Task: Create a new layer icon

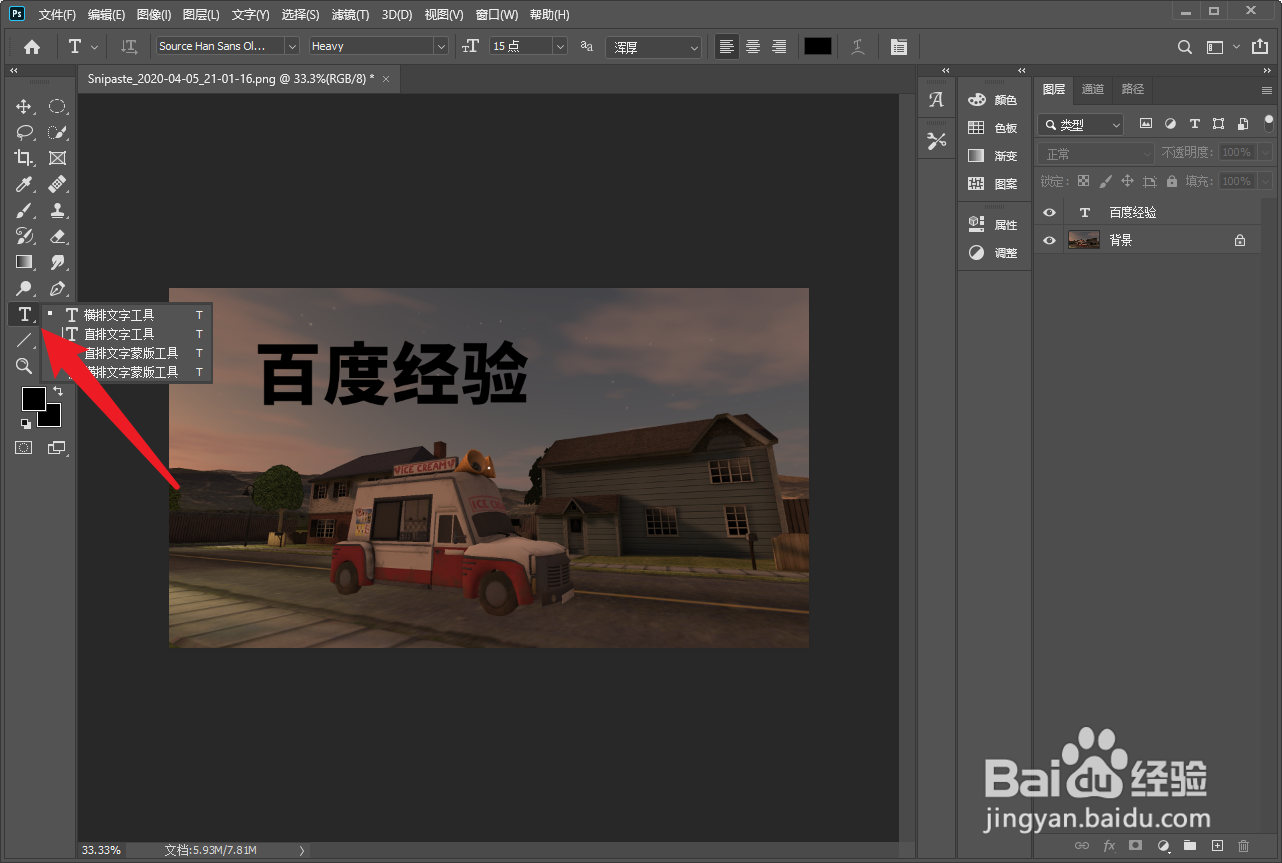Action: tap(1217, 846)
